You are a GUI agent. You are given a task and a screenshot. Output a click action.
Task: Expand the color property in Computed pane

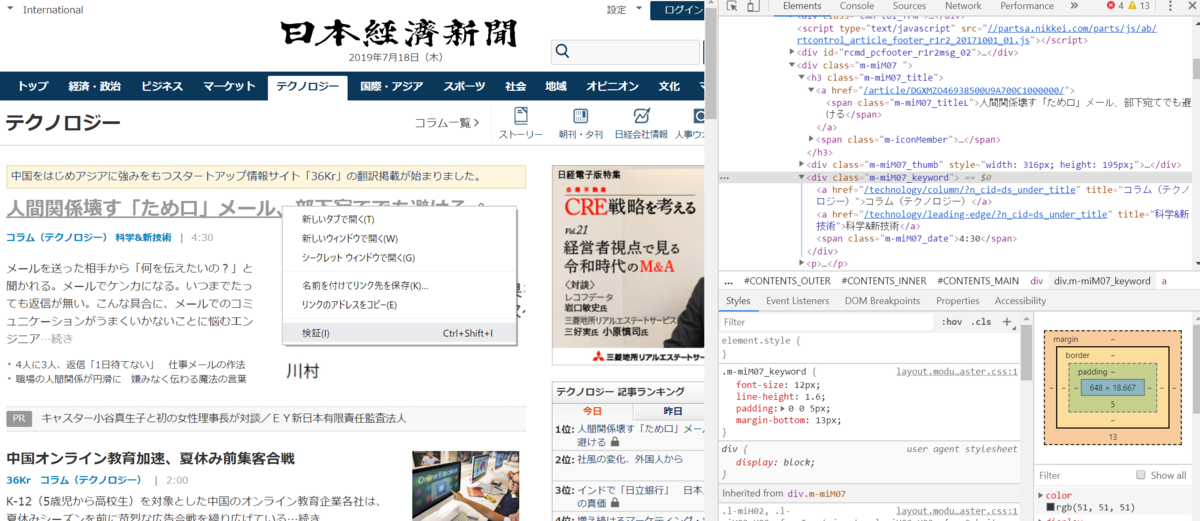pos(1041,495)
